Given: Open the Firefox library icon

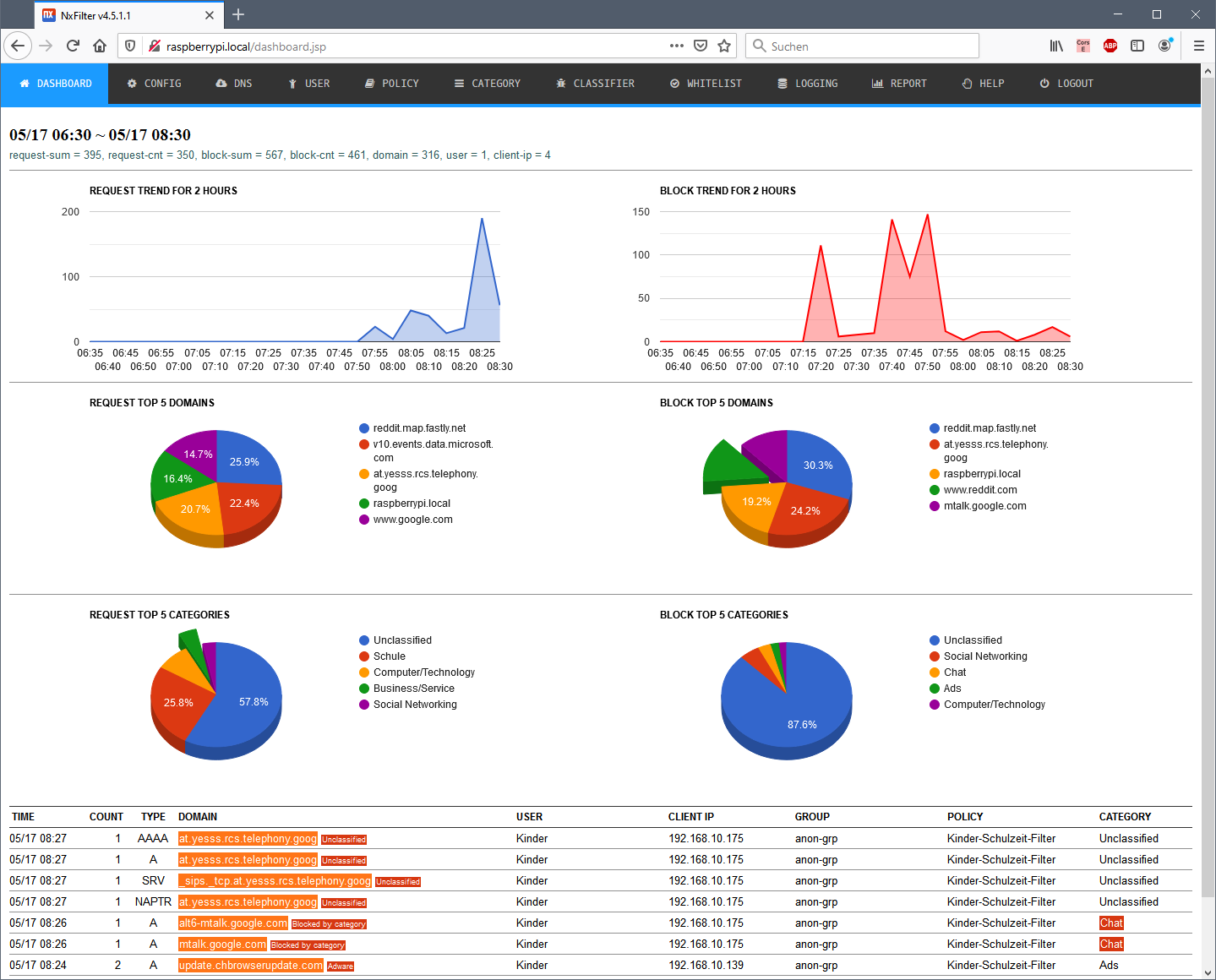Looking at the screenshot, I should 1056,46.
